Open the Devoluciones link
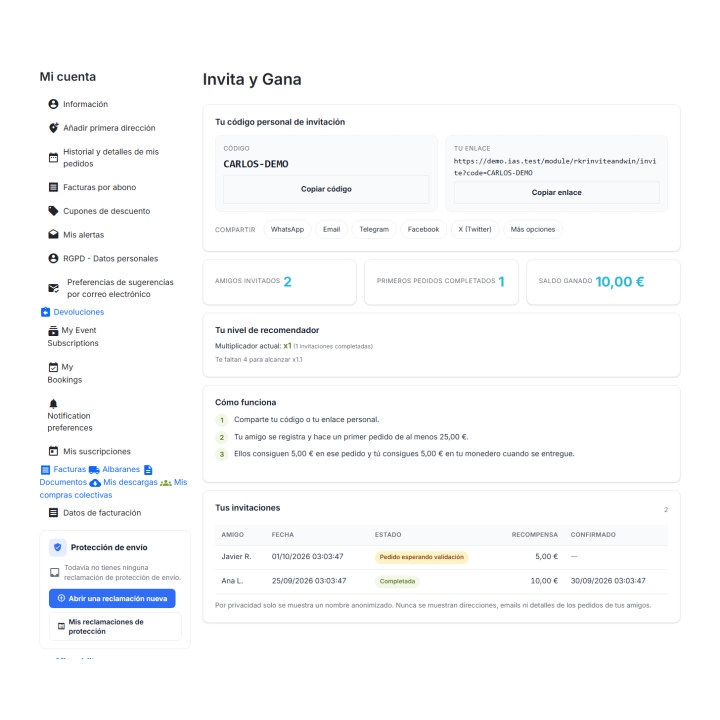 pos(79,312)
